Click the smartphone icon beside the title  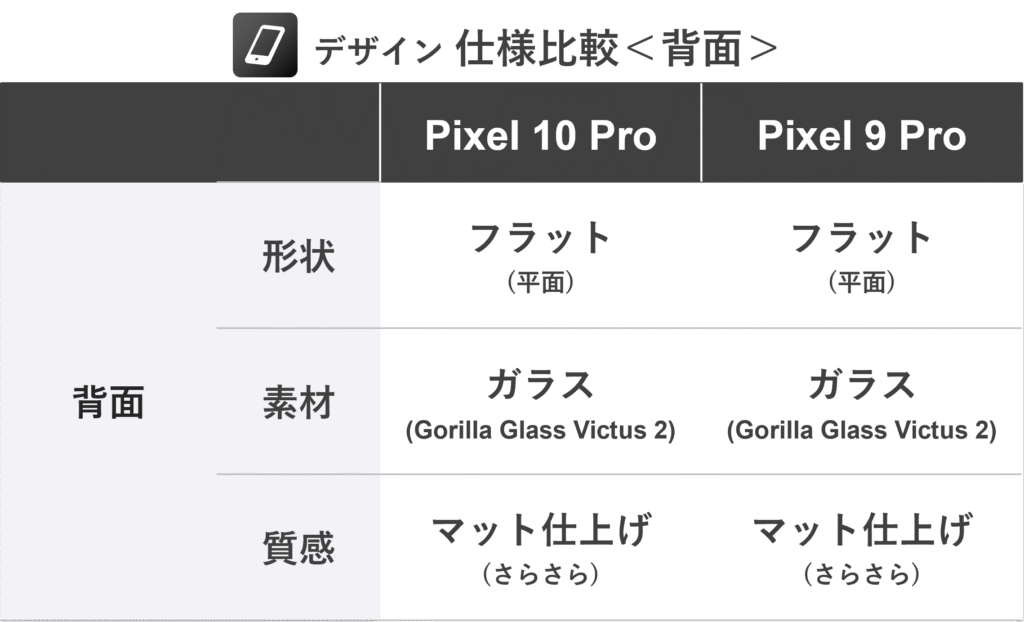tap(265, 45)
